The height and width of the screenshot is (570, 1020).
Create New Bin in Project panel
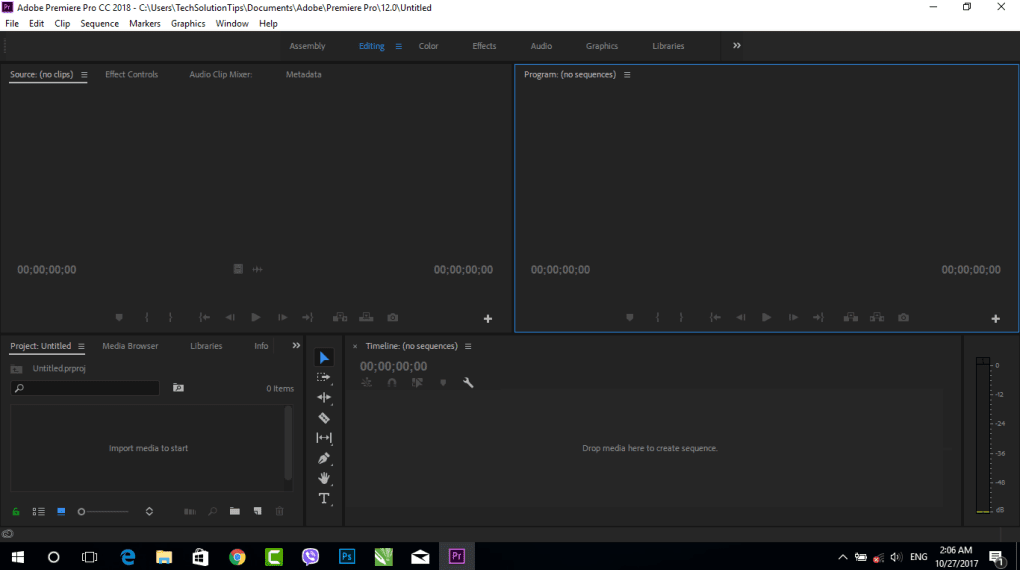click(x=235, y=511)
